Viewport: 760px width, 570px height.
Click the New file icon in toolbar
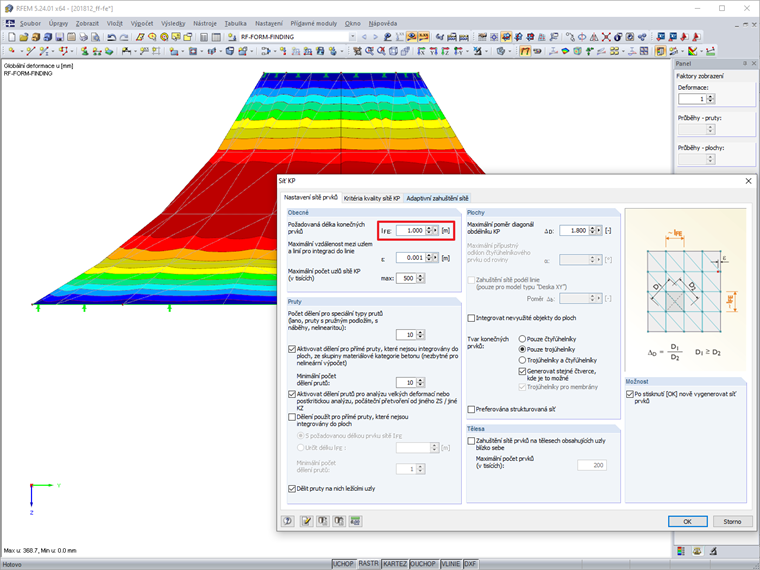point(12,37)
